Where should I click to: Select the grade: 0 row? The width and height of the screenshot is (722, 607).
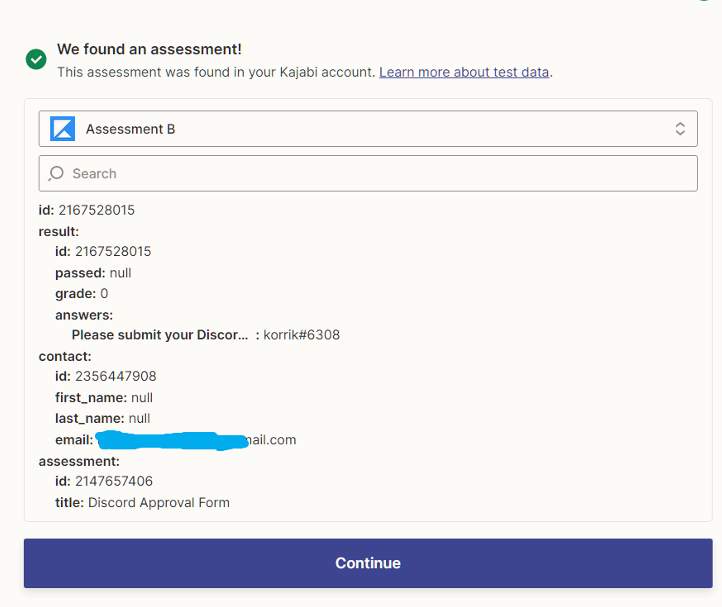82,294
